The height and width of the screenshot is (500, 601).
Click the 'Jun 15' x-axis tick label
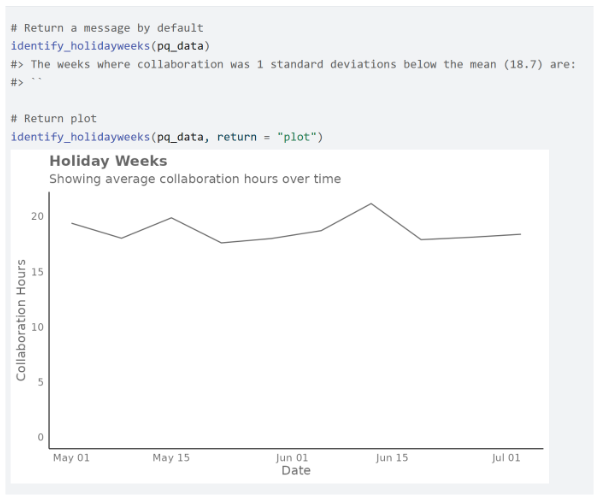(392, 458)
